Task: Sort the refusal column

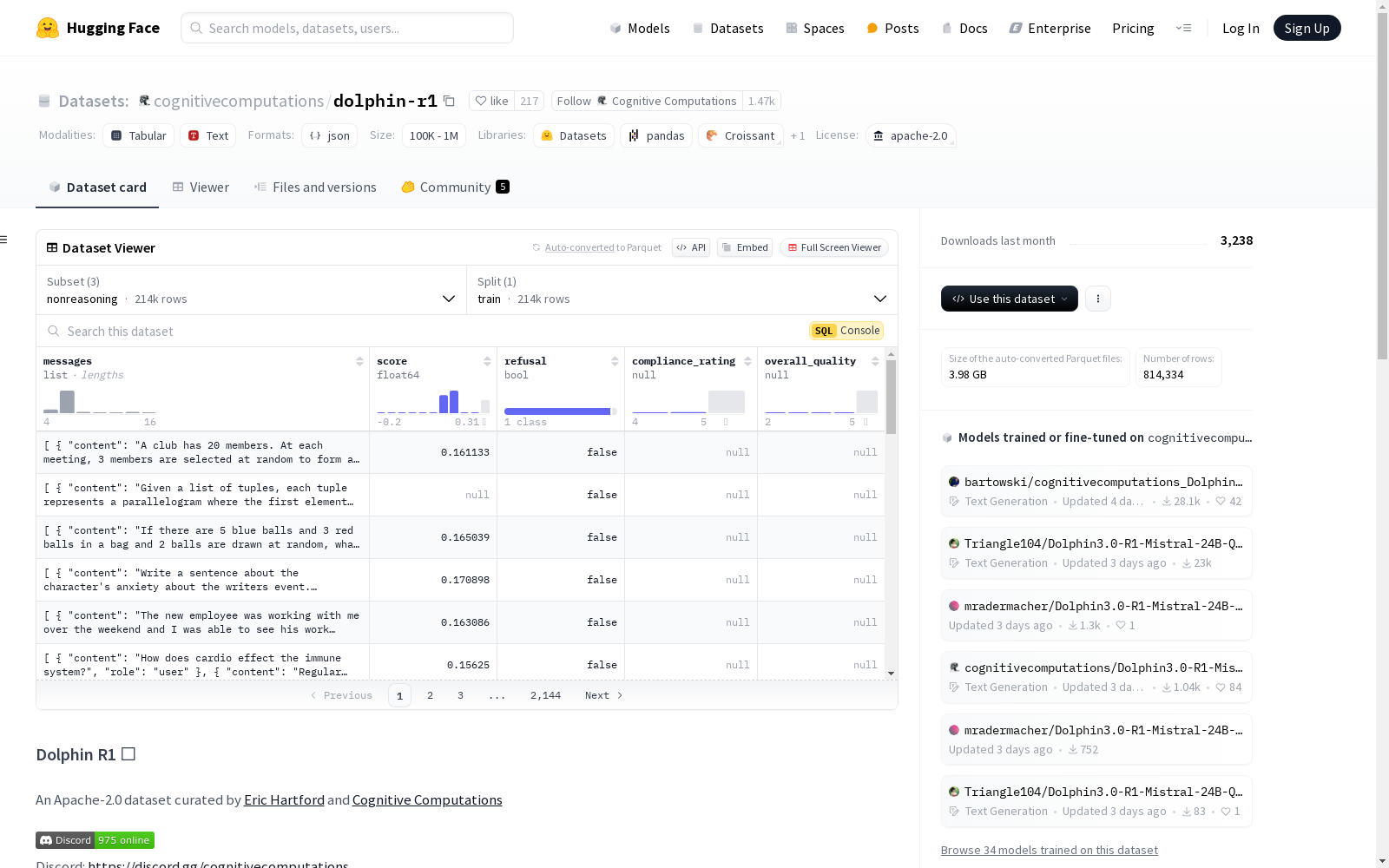Action: point(615,361)
